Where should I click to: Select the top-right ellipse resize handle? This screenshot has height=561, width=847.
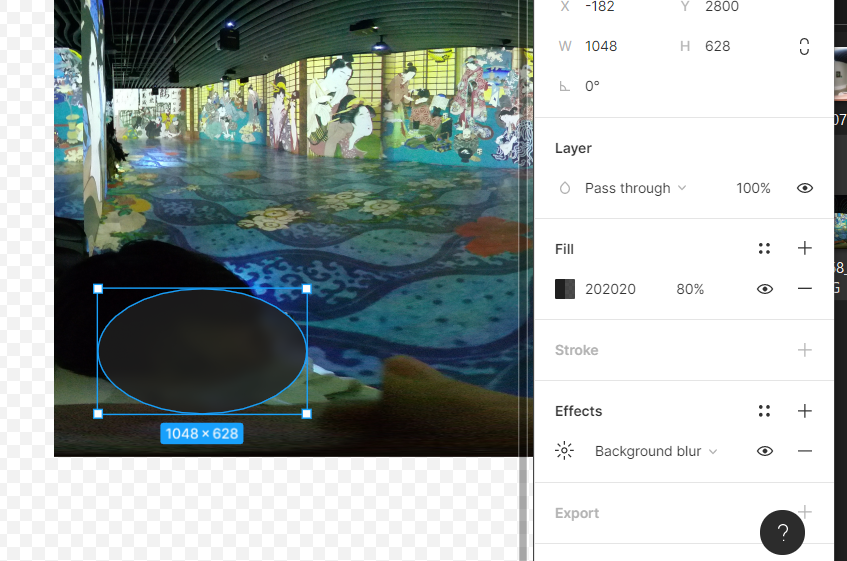tap(307, 289)
